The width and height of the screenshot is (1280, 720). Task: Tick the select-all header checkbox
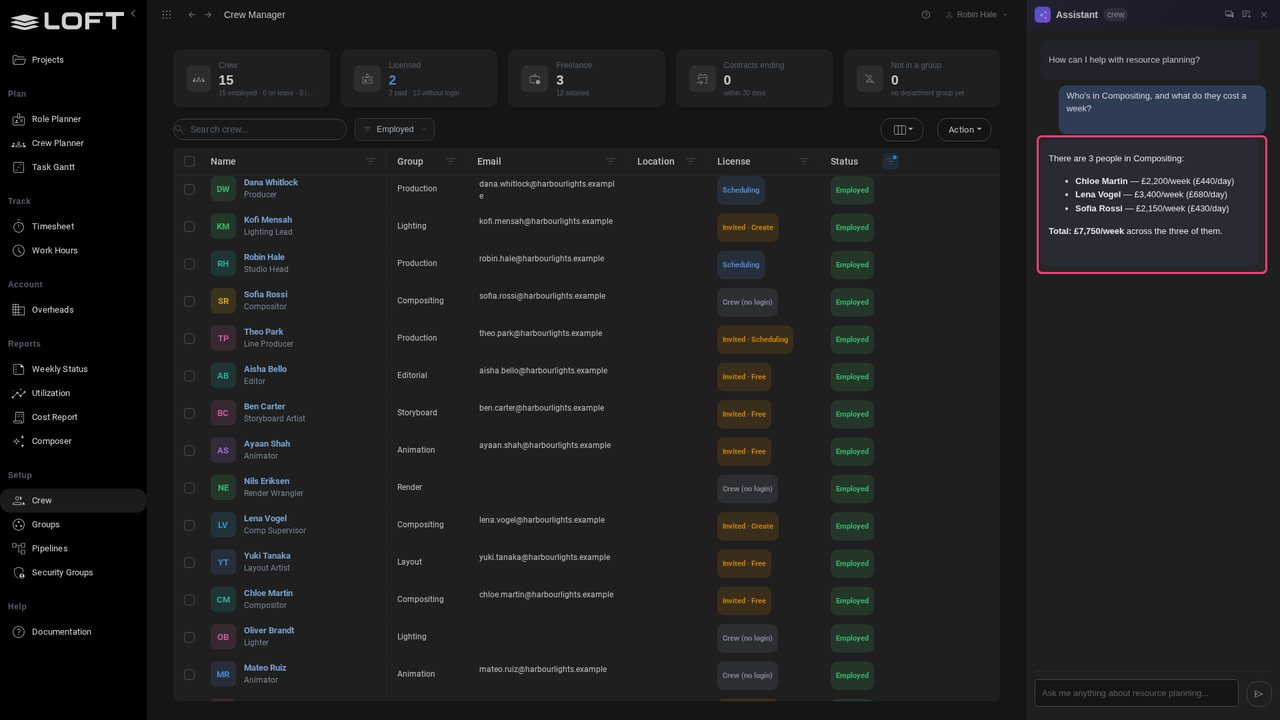189,161
